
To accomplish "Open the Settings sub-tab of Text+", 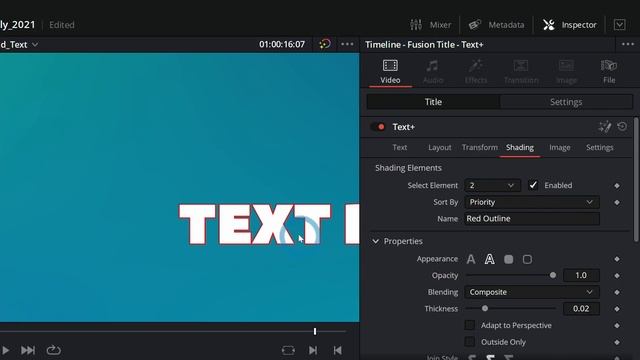I will coord(600,147).
